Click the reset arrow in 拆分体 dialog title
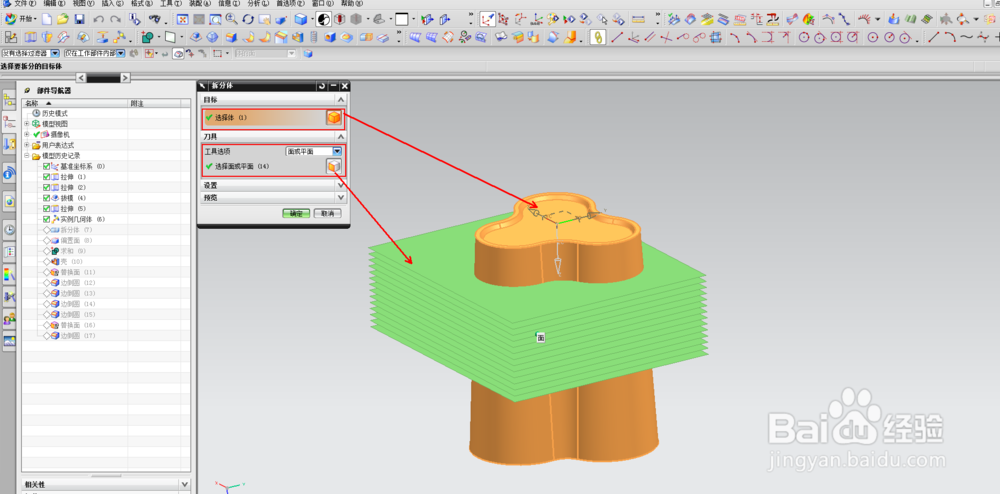The width and height of the screenshot is (1000, 494). [322, 85]
